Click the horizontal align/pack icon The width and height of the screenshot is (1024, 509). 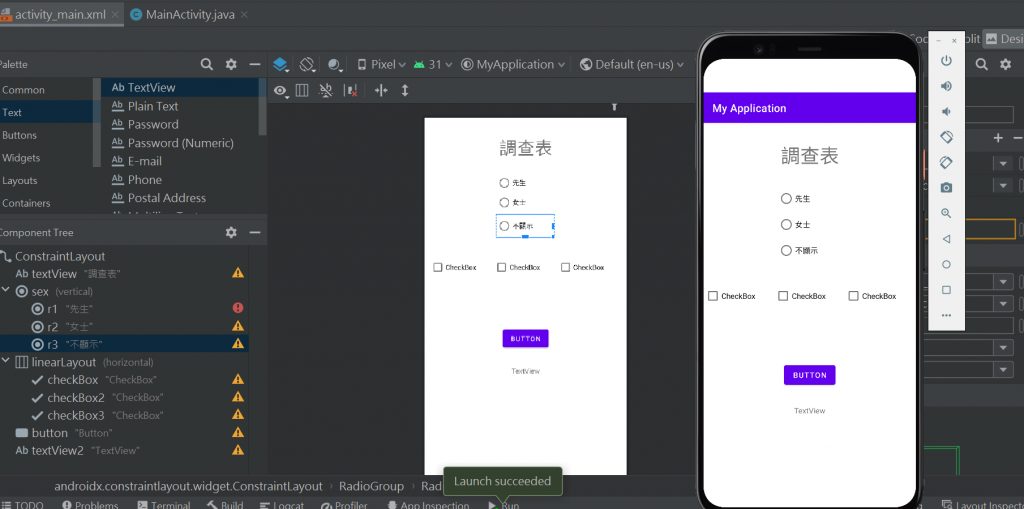(x=381, y=91)
